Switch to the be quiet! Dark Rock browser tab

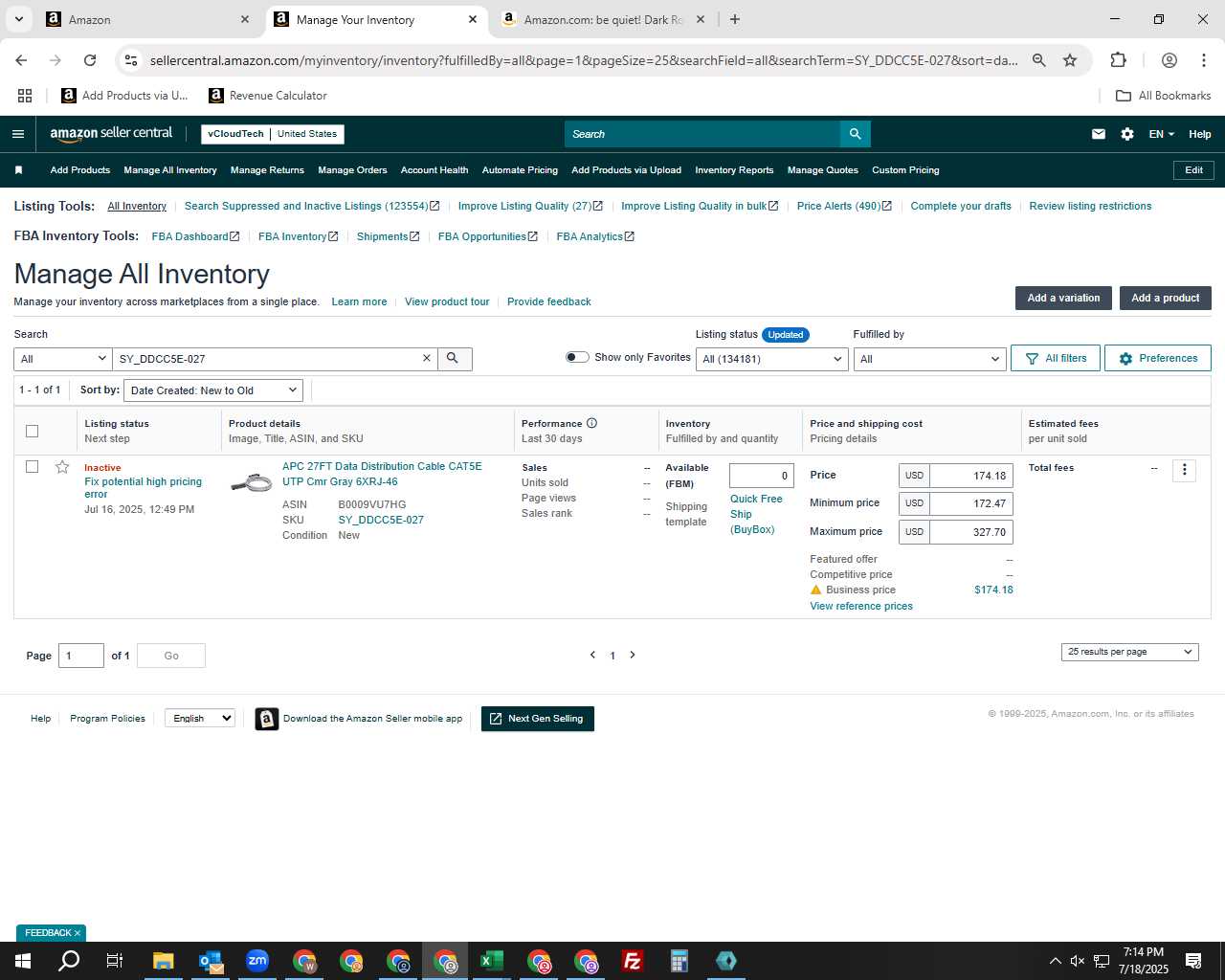pos(603,19)
